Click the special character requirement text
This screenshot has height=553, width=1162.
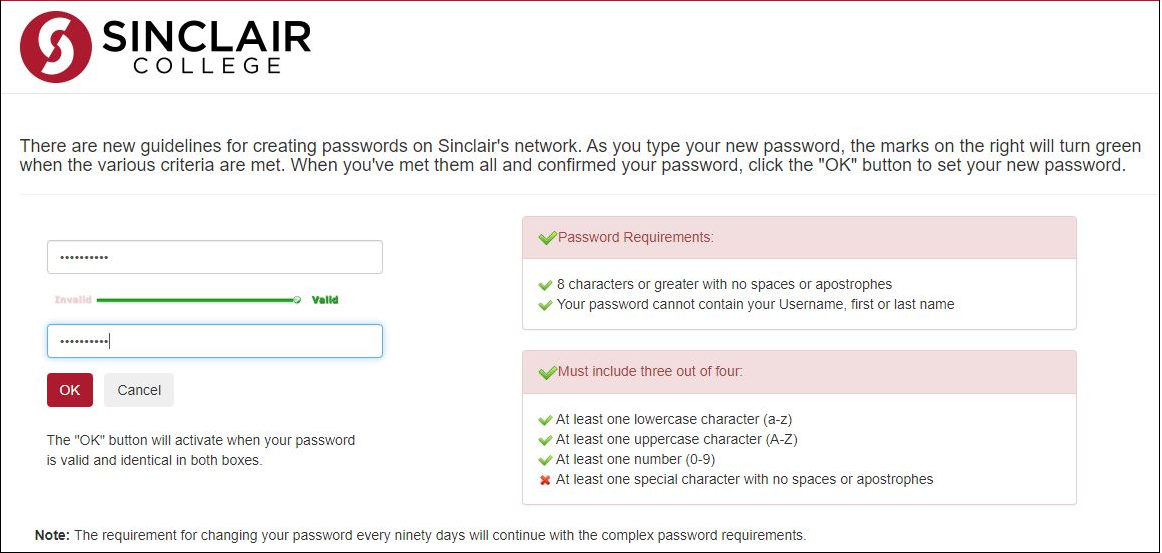tap(744, 480)
